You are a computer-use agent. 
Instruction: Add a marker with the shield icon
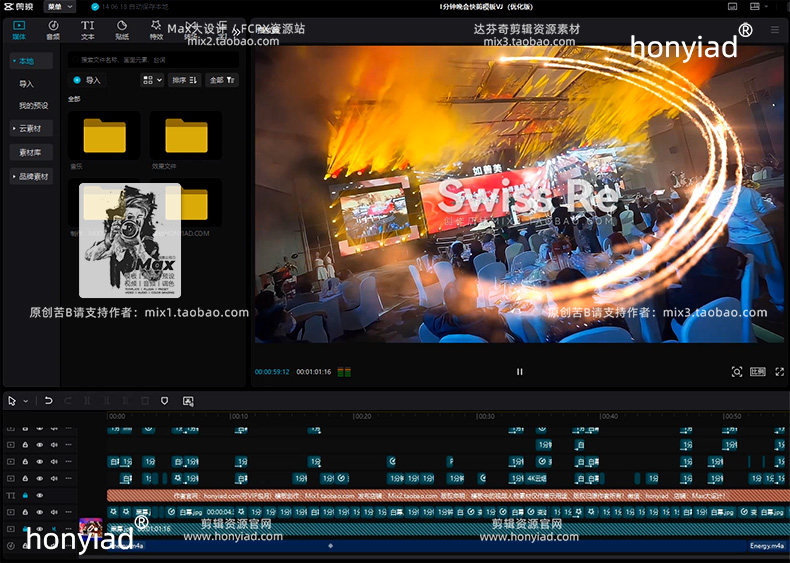point(164,401)
